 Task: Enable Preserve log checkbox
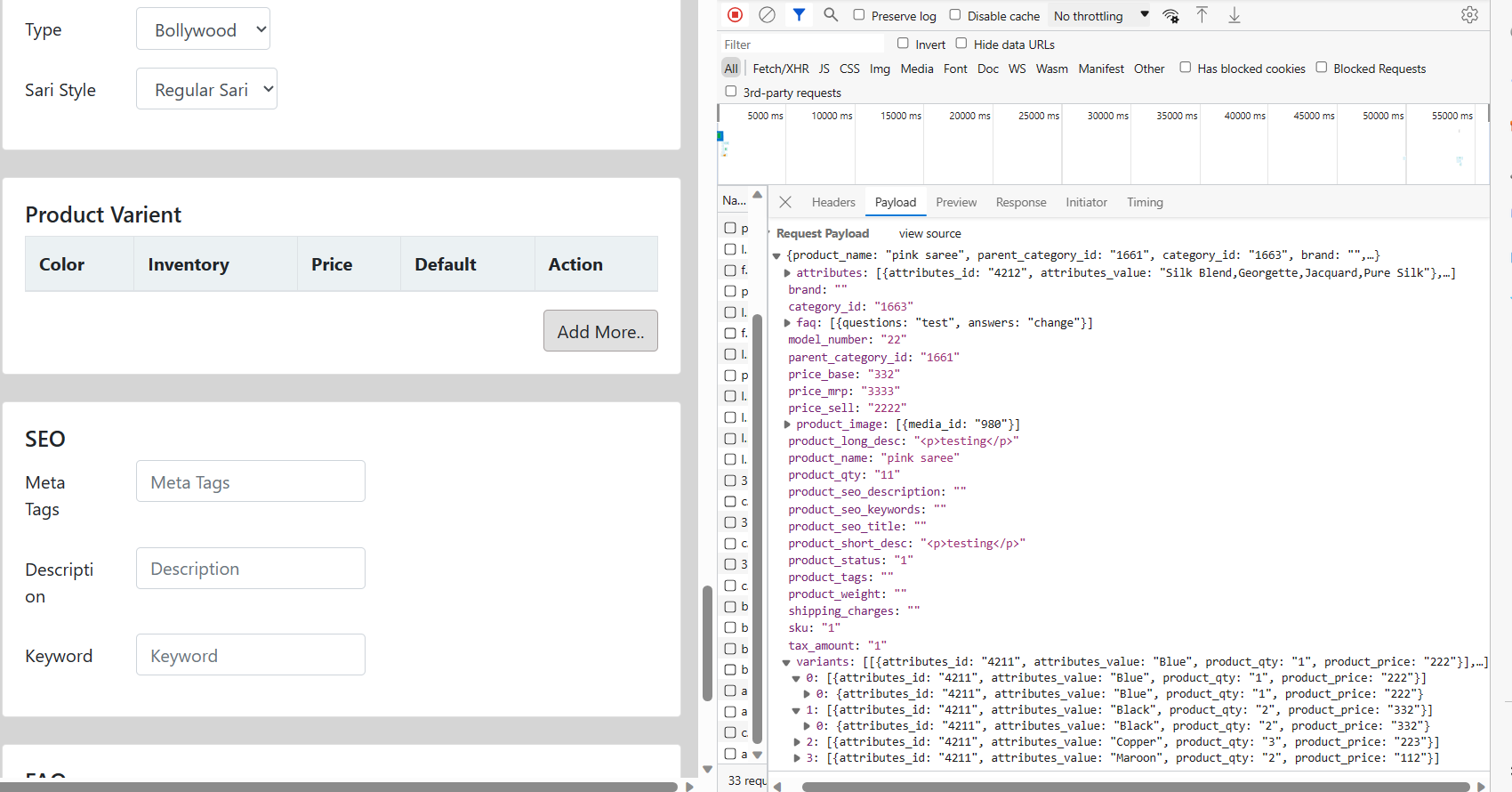pyautogui.click(x=858, y=14)
